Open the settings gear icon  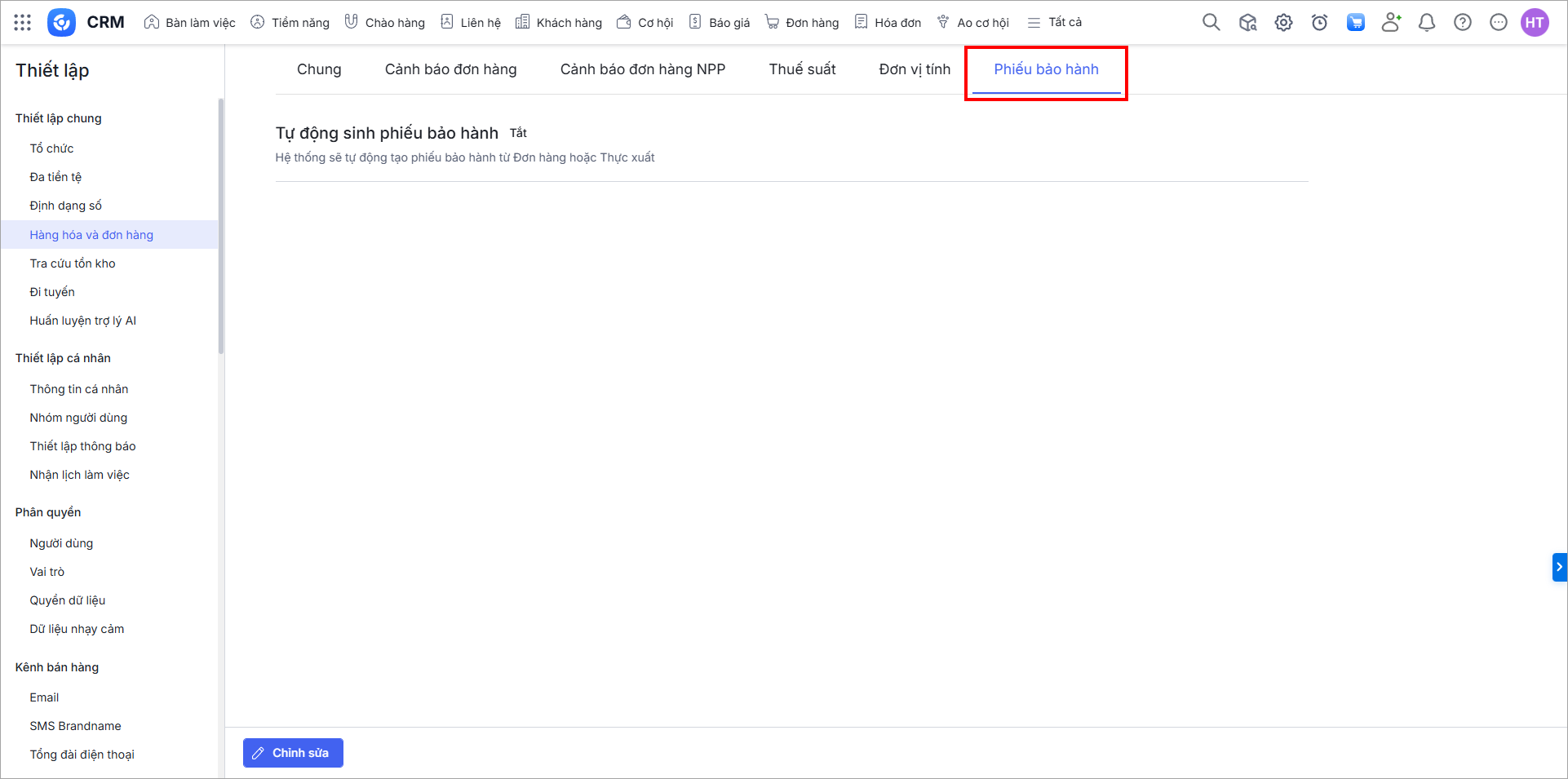(x=1283, y=23)
